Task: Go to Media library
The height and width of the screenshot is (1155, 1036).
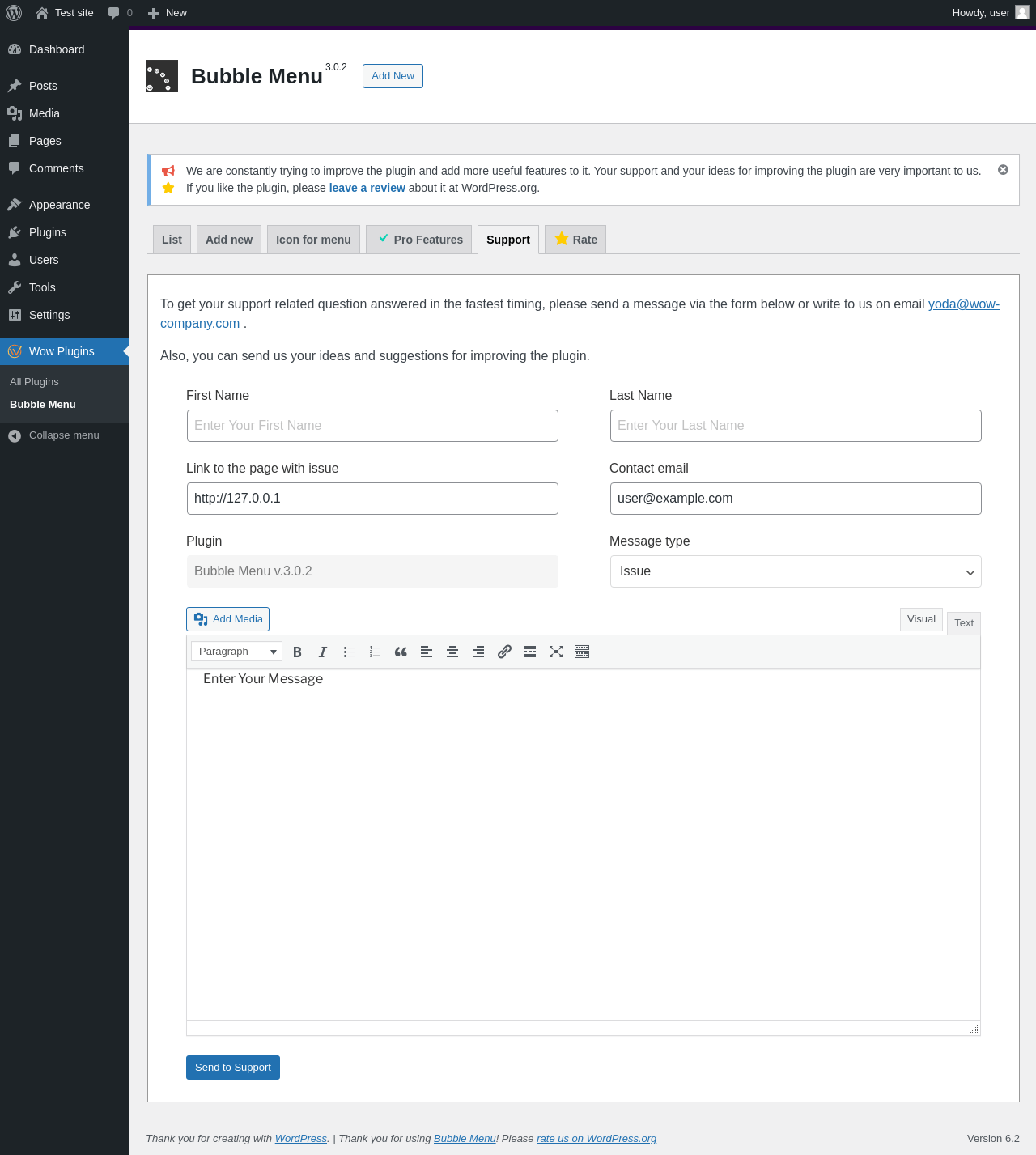Action: tap(65, 113)
